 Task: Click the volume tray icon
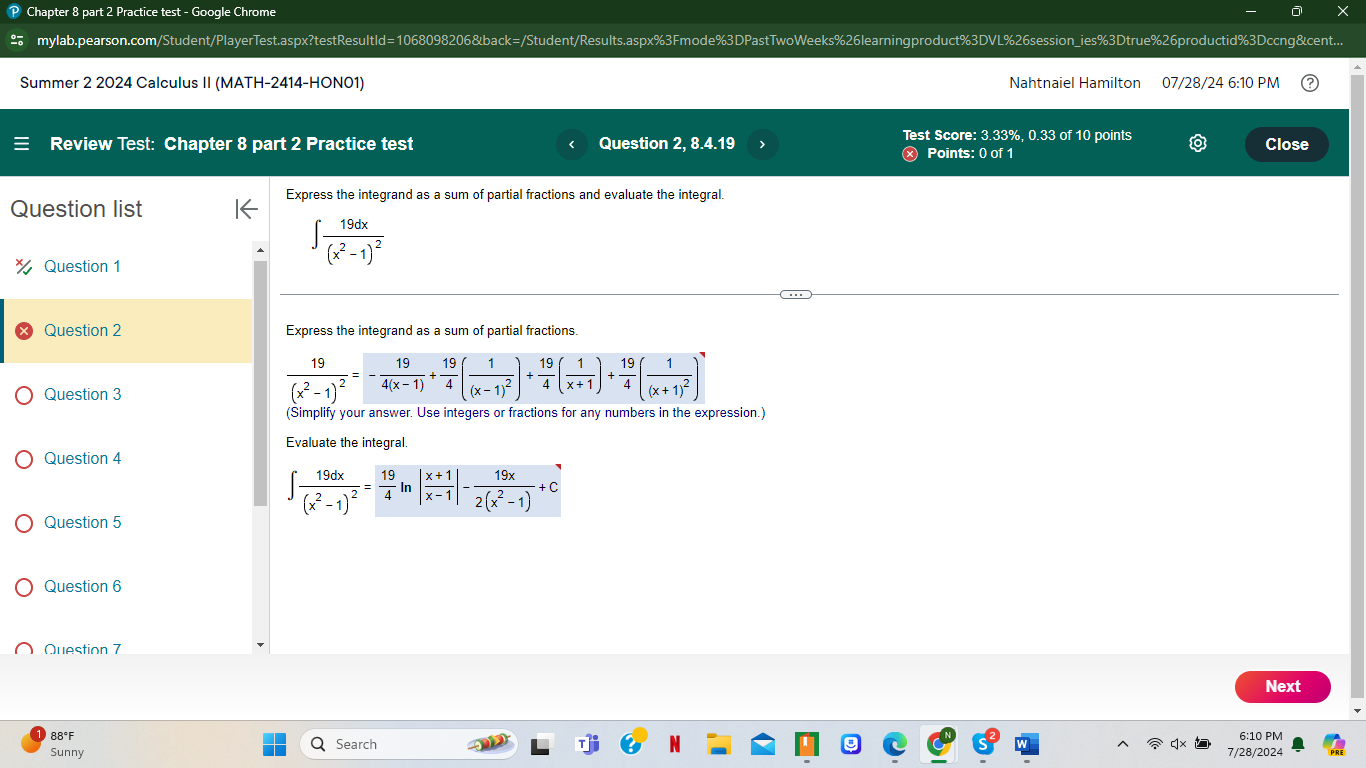(1179, 744)
